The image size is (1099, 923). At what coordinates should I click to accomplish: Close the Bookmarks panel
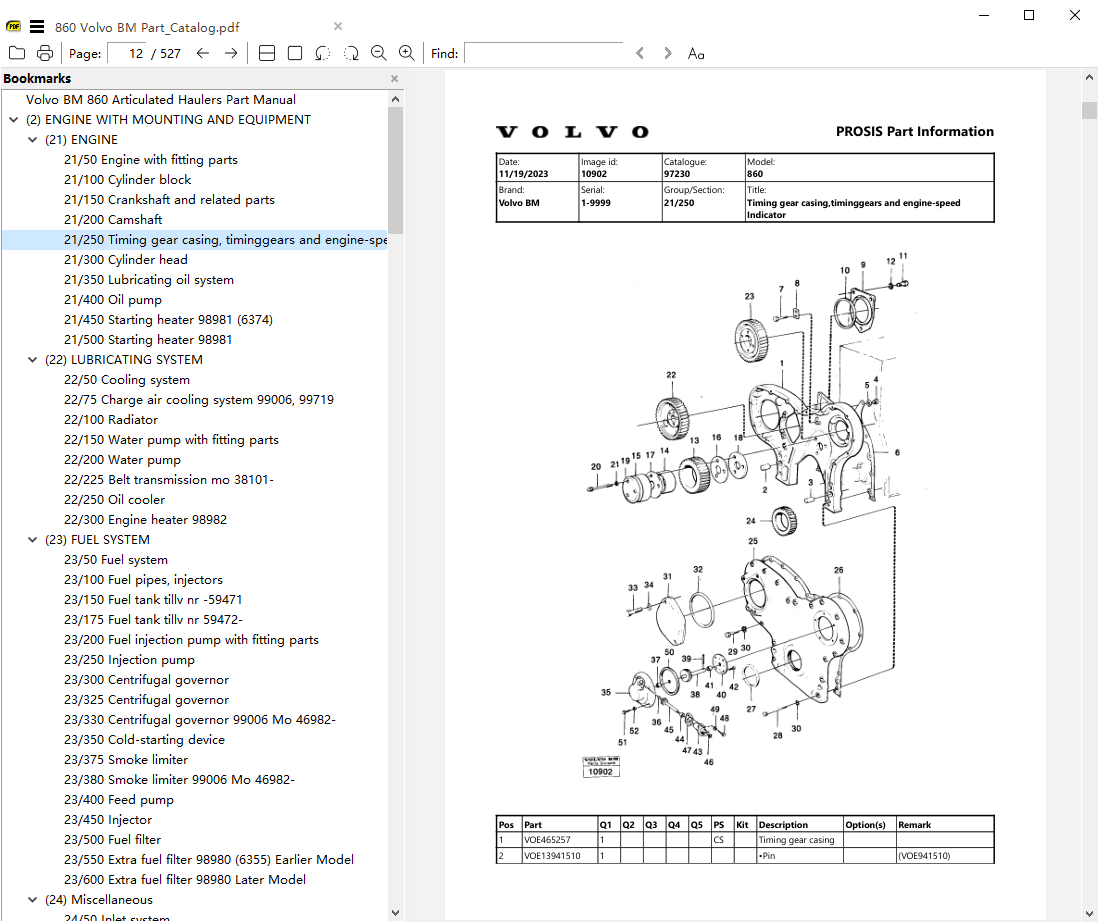coord(395,78)
